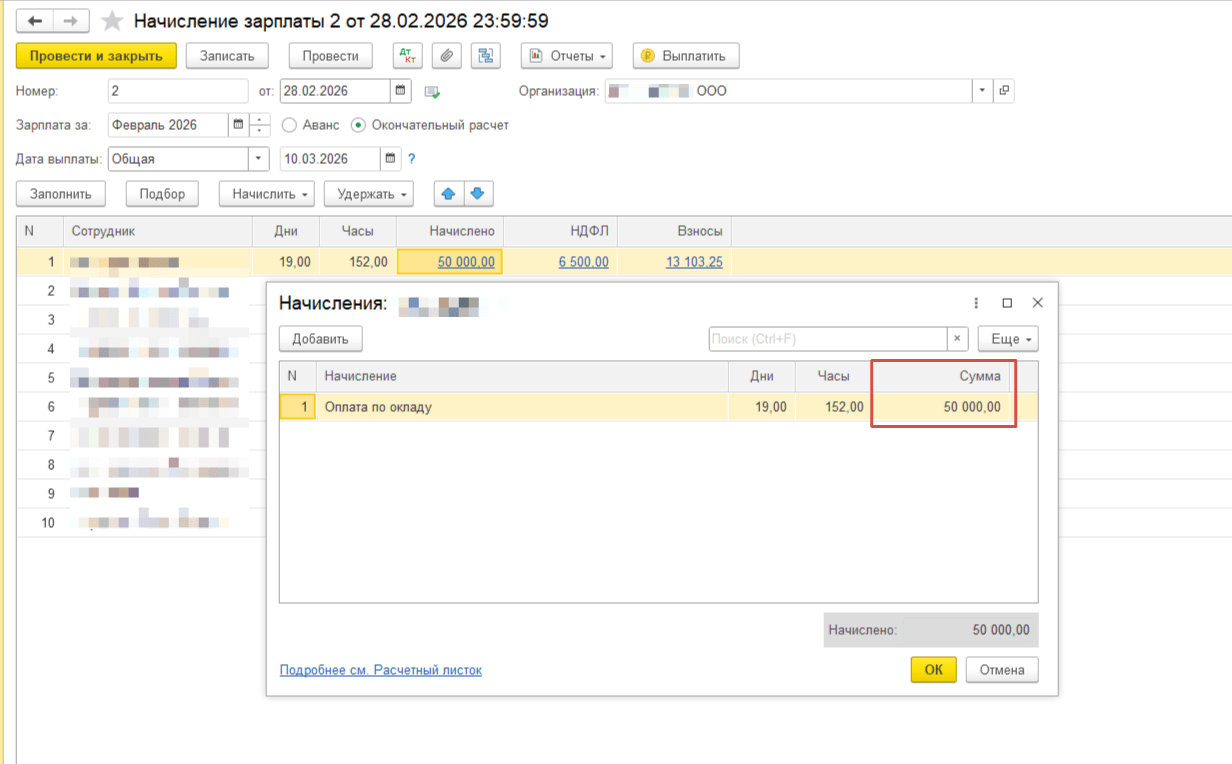This screenshot has width=1232, height=764.
Task: Click the blue question mark help icon
Action: pos(411,159)
